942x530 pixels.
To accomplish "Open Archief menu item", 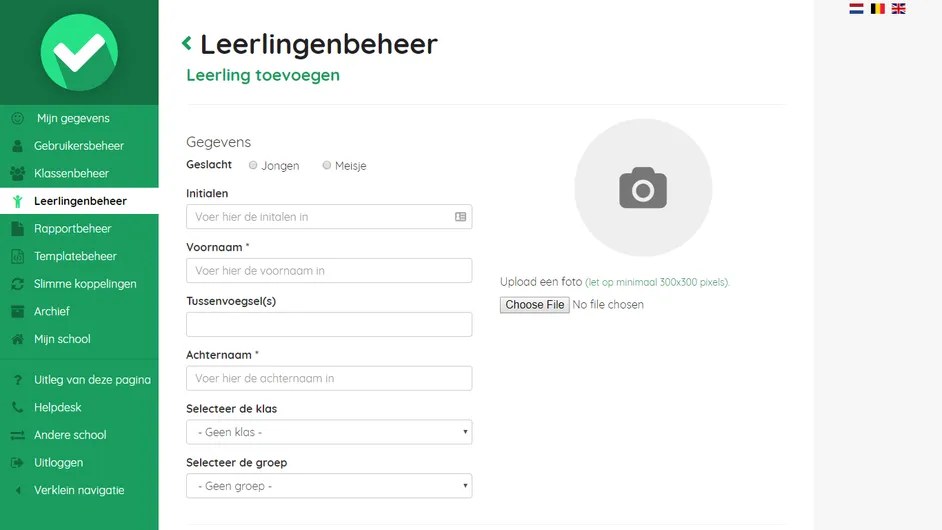I will click(x=79, y=311).
